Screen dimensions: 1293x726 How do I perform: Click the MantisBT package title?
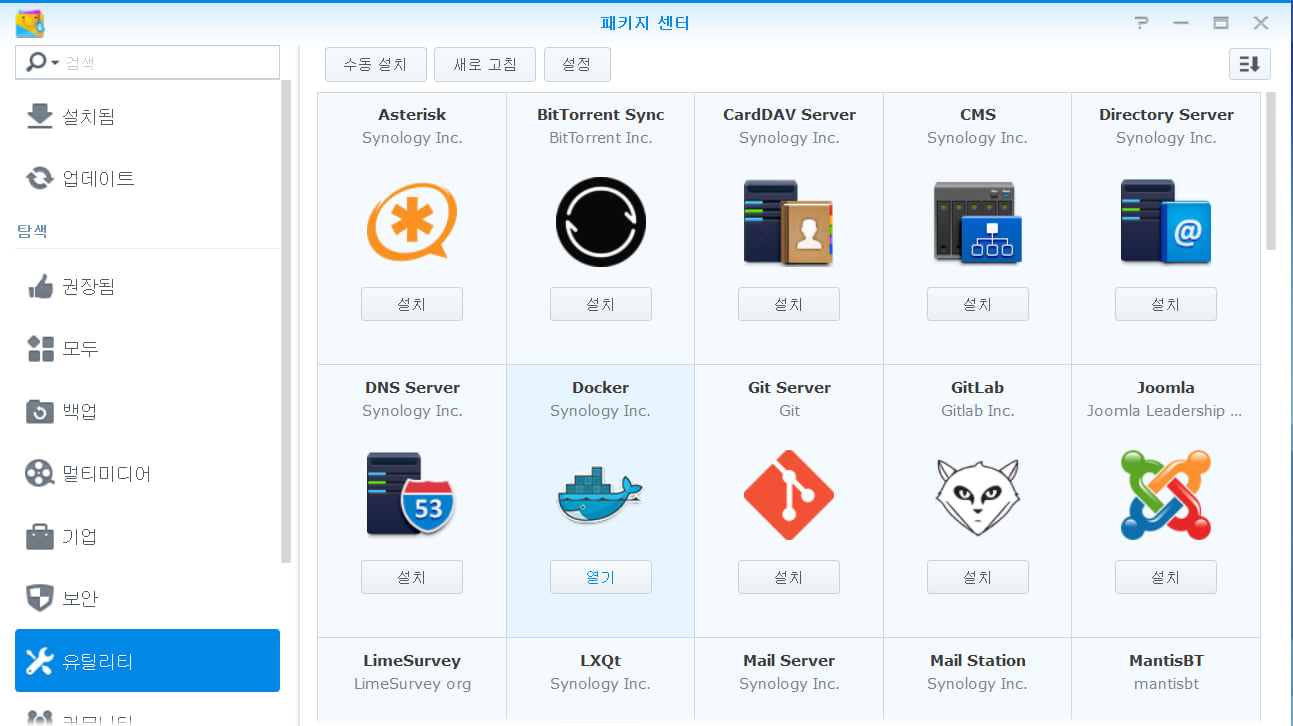click(x=1166, y=661)
